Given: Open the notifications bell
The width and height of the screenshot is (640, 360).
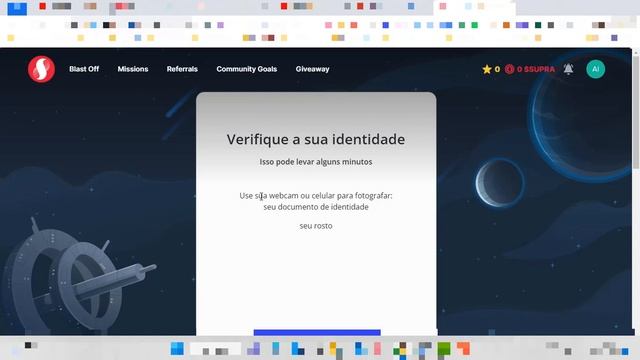Looking at the screenshot, I should click(568, 69).
